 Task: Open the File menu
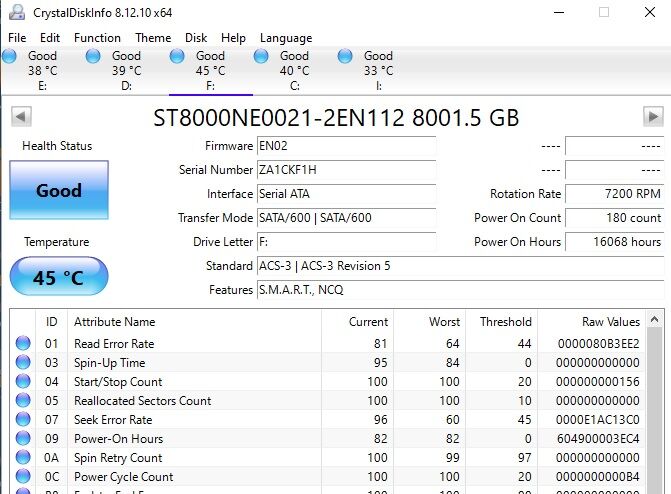pos(17,38)
